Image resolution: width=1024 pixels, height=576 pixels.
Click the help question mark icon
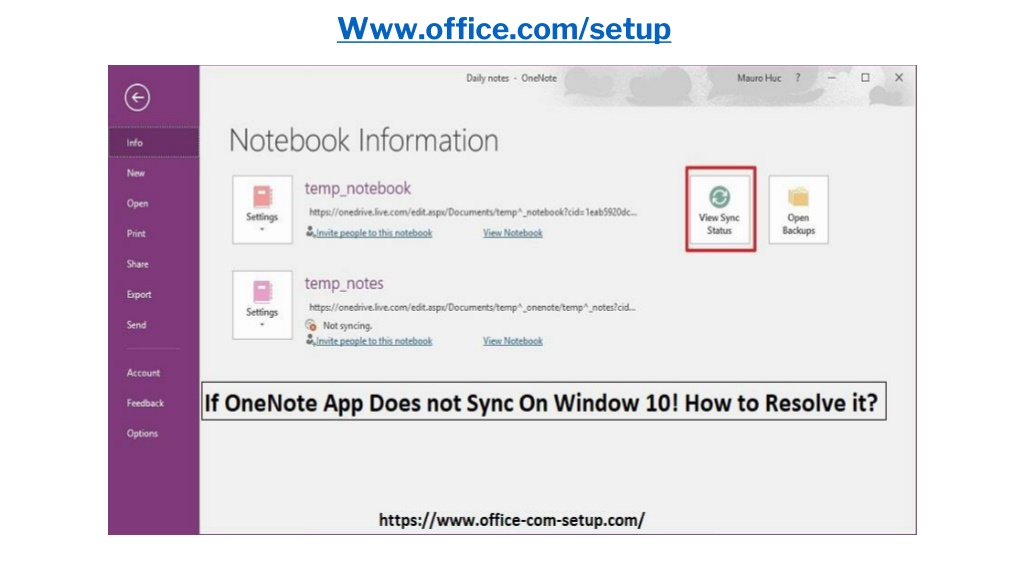[x=797, y=78]
